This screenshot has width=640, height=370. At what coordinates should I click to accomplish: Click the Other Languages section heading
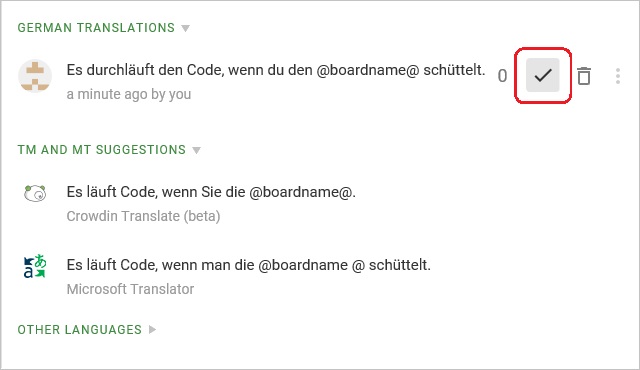(80, 329)
